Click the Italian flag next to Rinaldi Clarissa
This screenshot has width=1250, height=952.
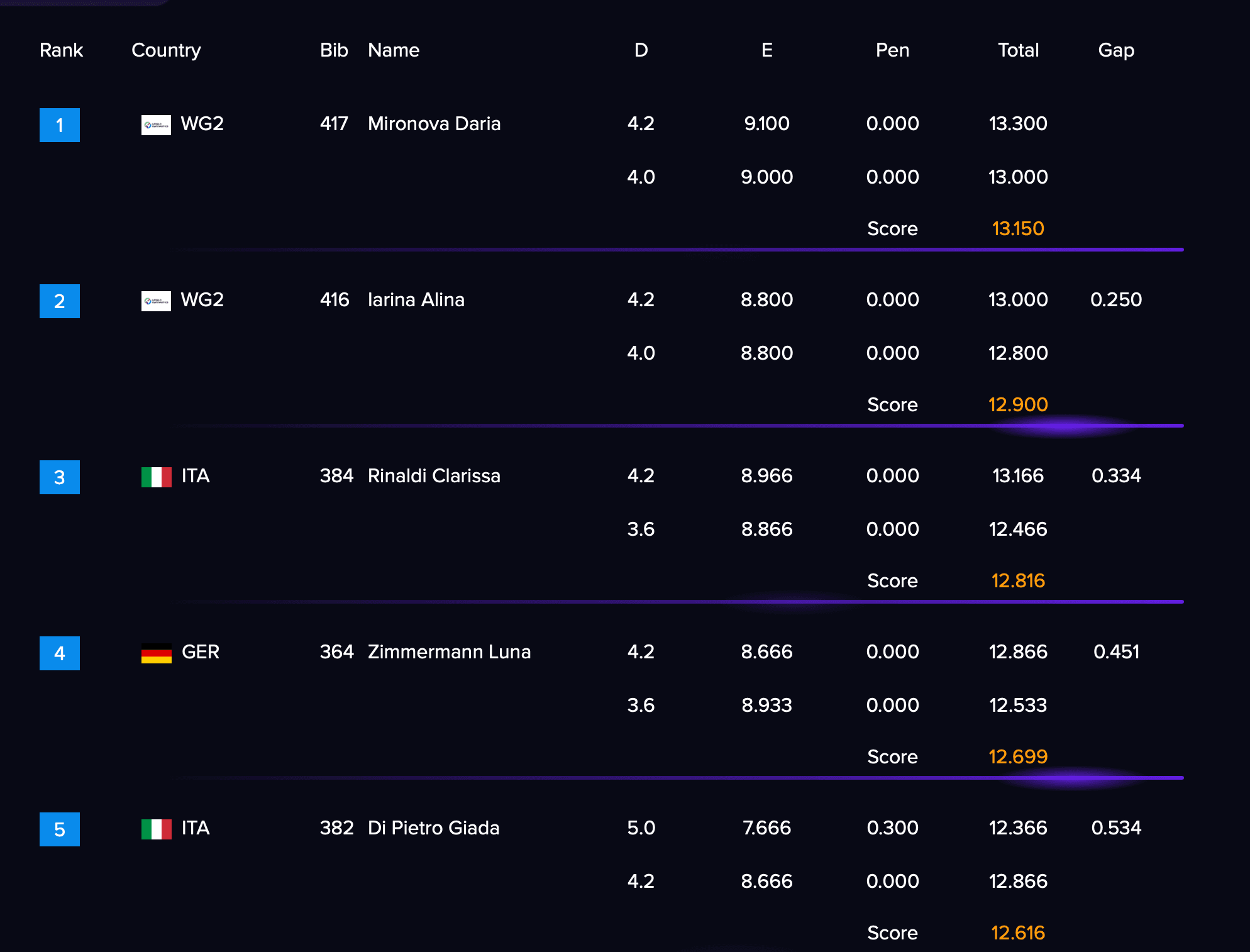point(156,477)
